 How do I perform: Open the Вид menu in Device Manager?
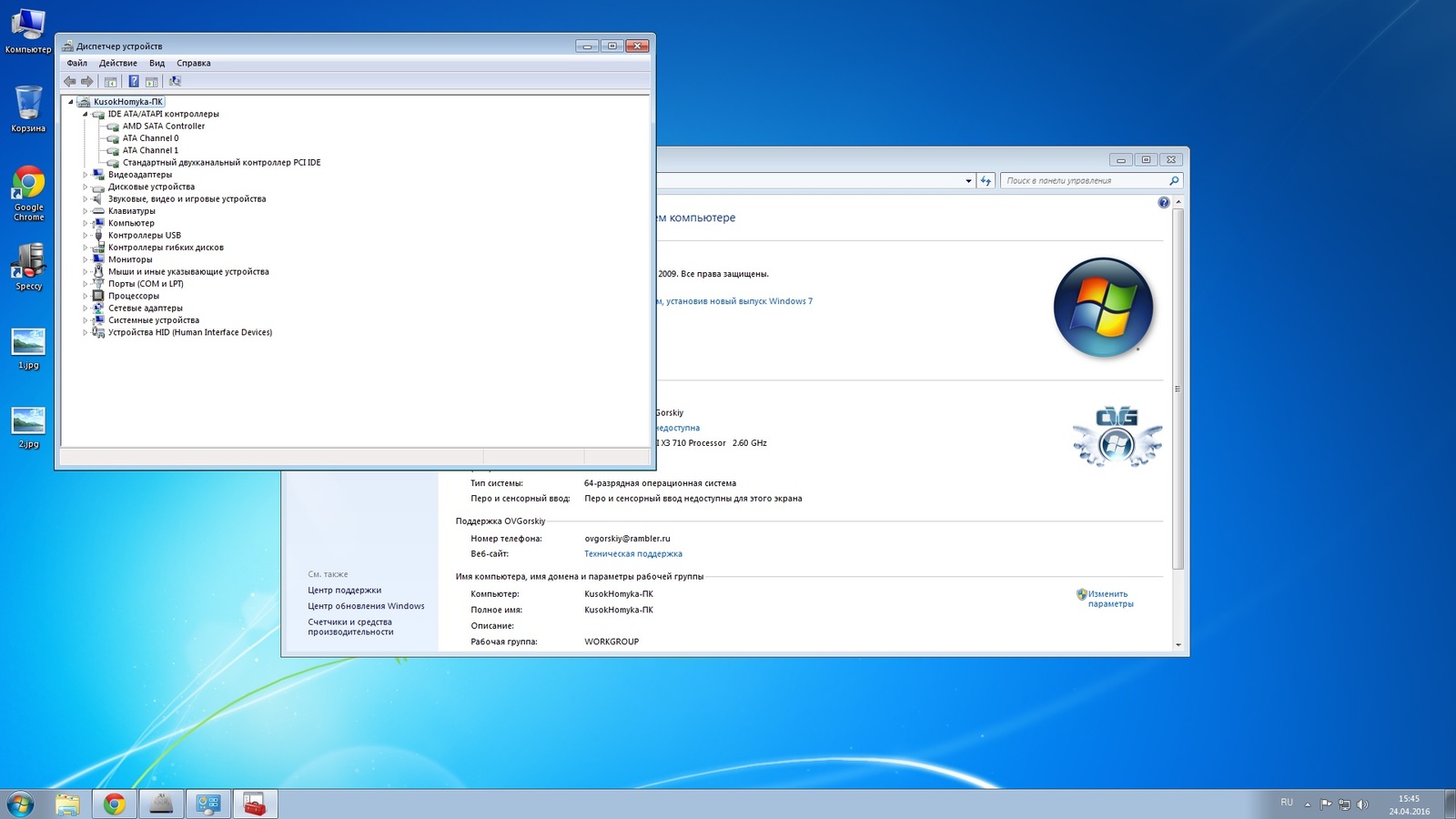[157, 64]
